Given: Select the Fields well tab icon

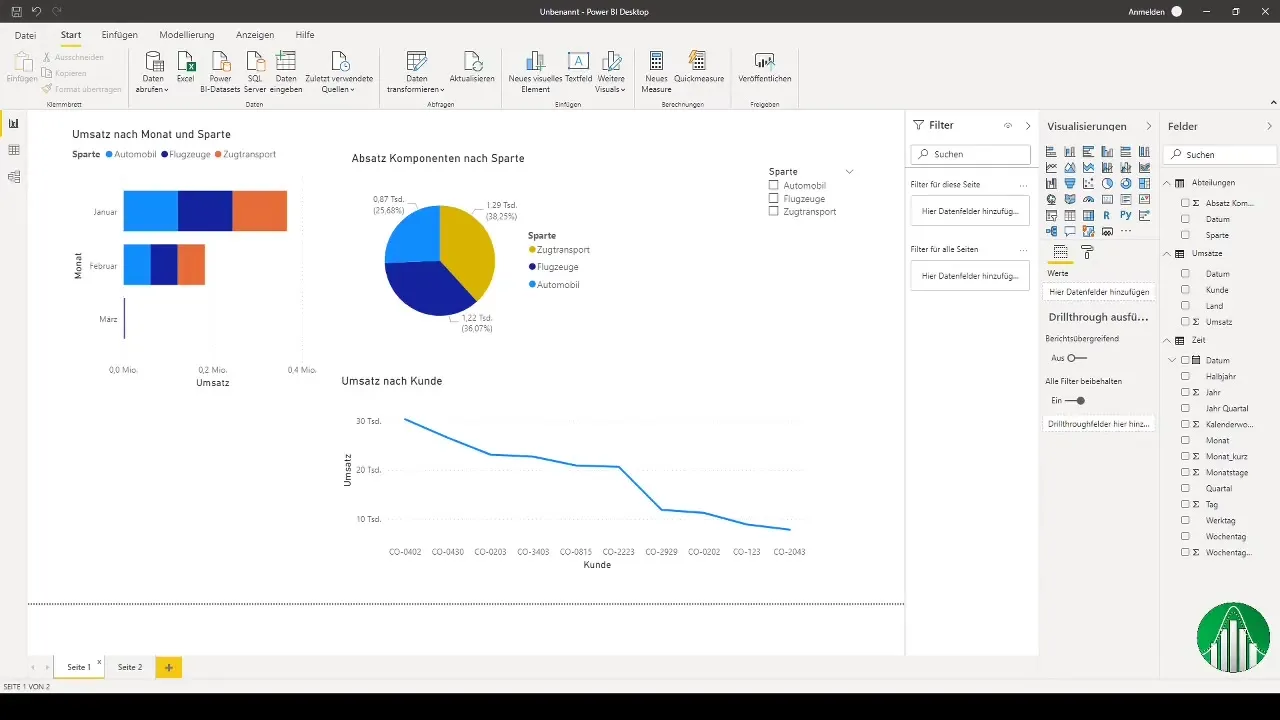Looking at the screenshot, I should [x=1060, y=252].
